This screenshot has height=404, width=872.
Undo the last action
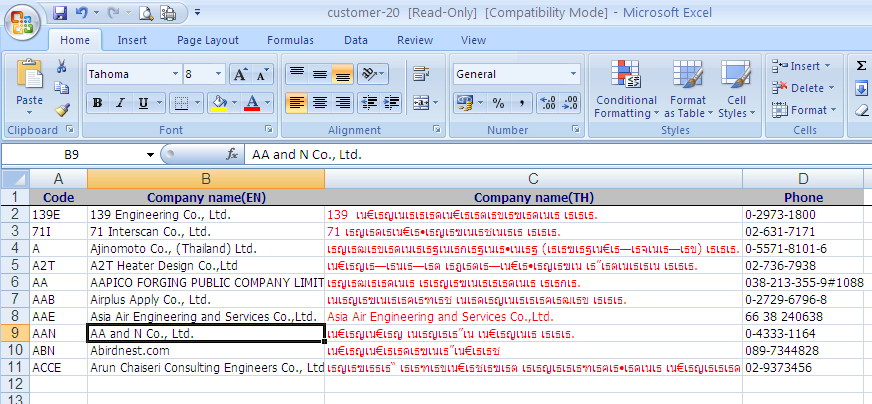(81, 13)
